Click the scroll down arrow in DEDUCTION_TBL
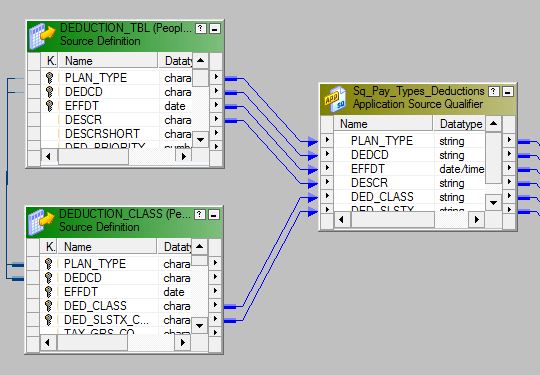 pyautogui.click(x=200, y=140)
